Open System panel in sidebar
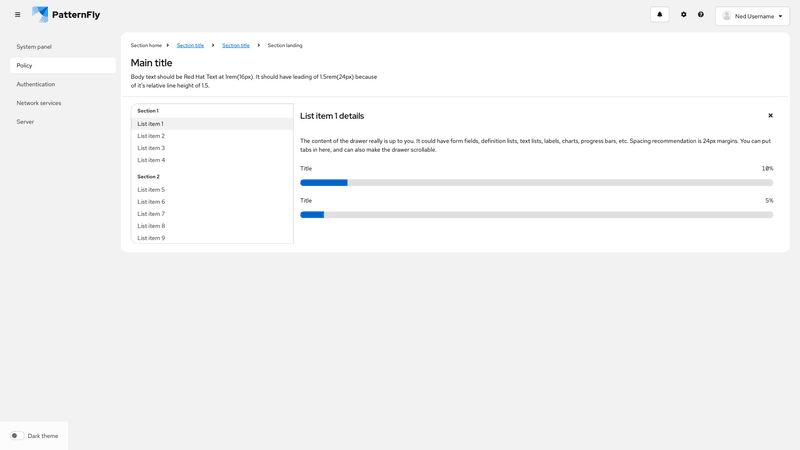 (x=34, y=47)
